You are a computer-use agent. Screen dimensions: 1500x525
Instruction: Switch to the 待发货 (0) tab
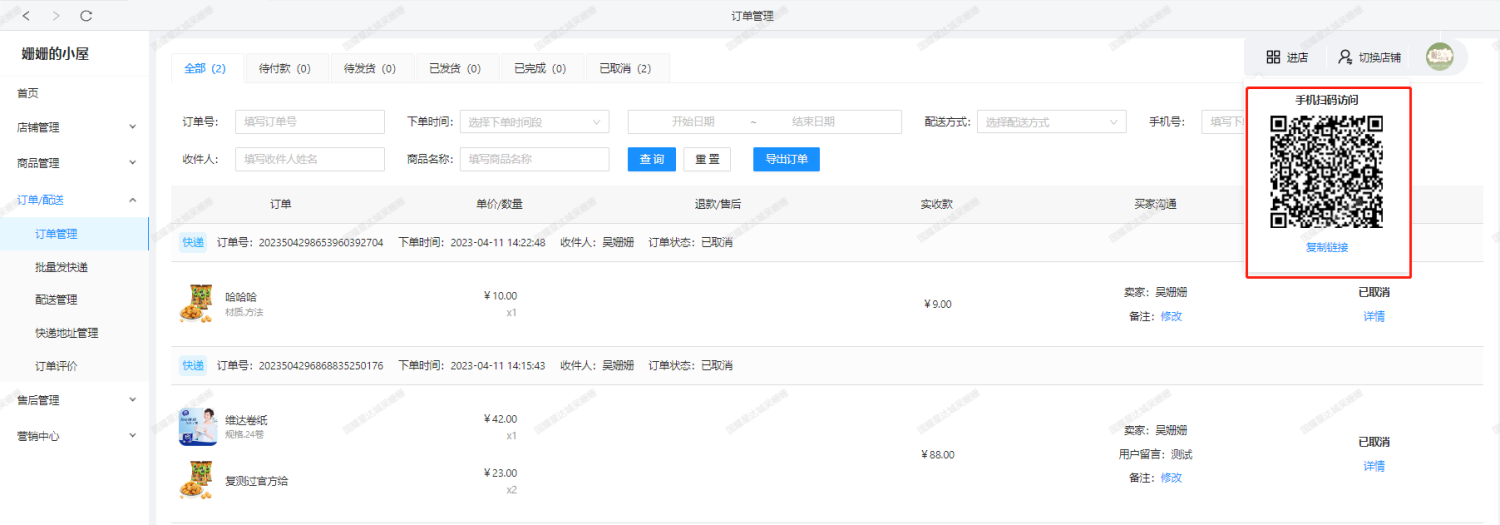(x=370, y=69)
